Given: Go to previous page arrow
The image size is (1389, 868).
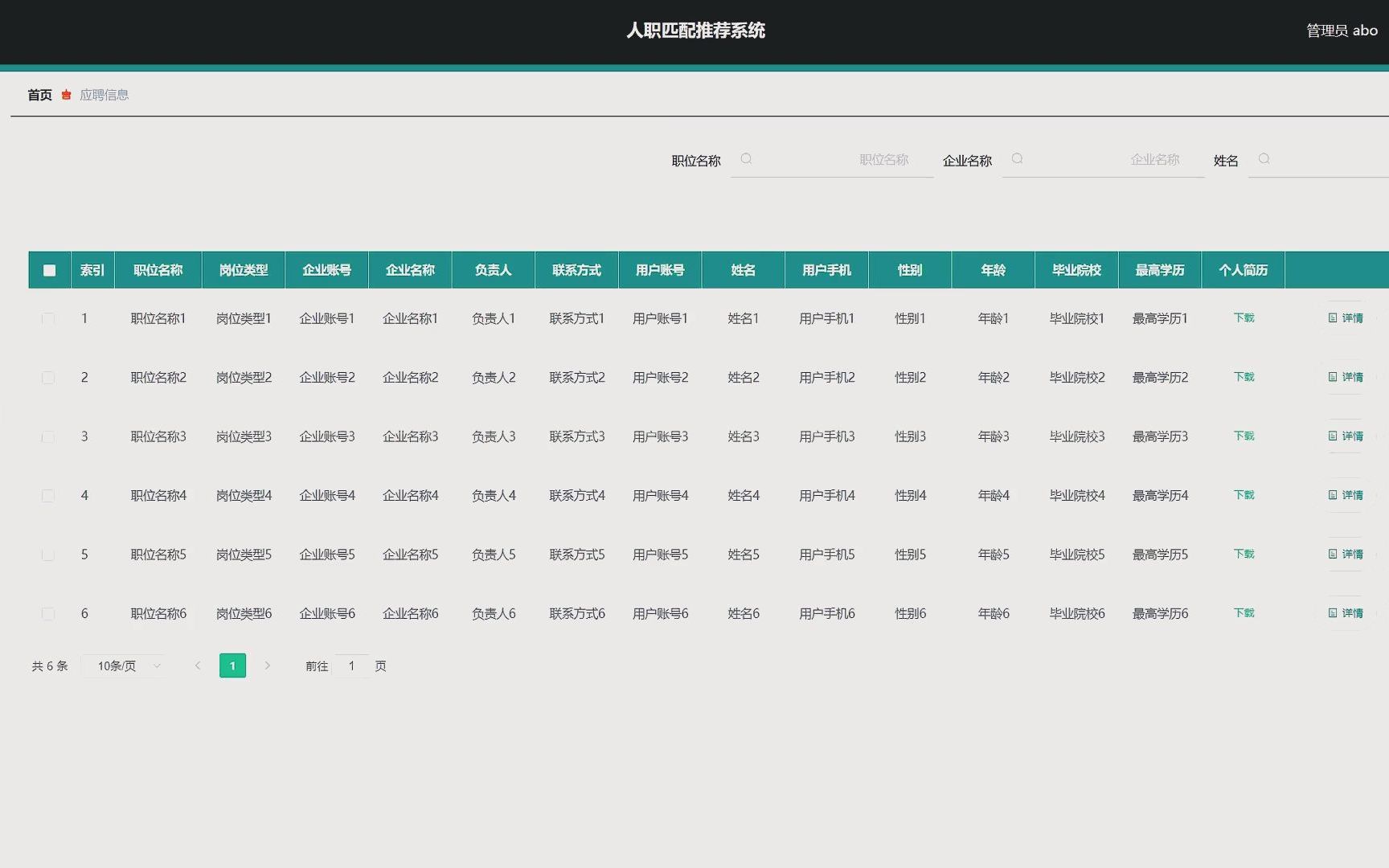Looking at the screenshot, I should pos(198,665).
